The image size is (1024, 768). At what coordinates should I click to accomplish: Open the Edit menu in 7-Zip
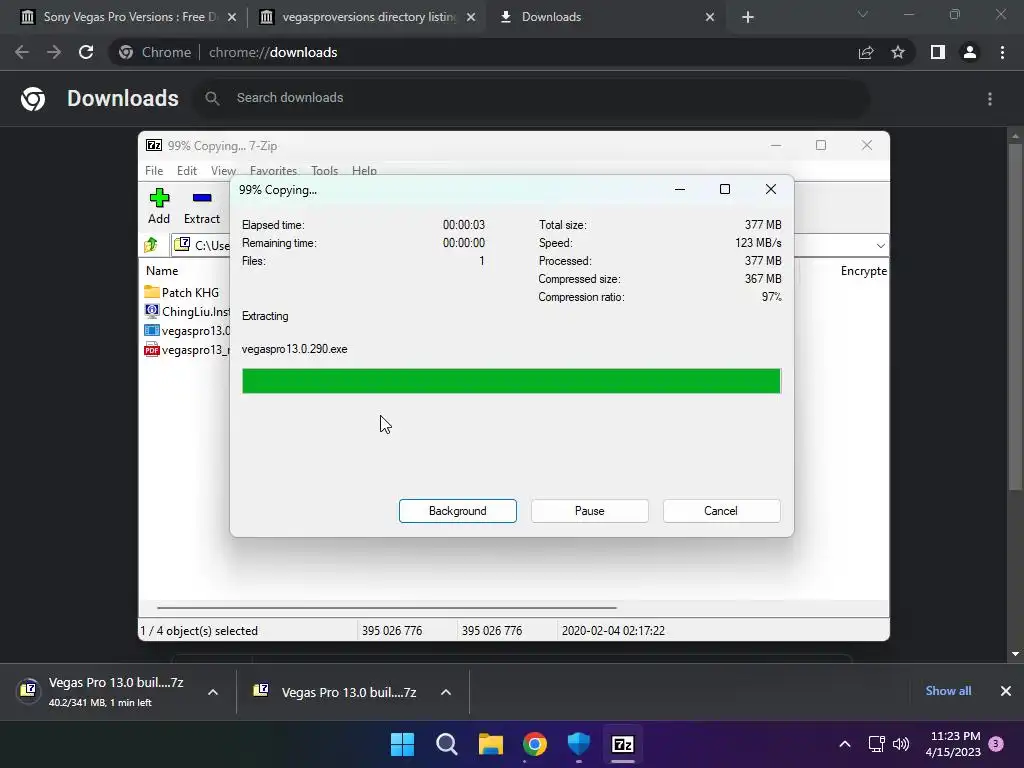click(187, 170)
